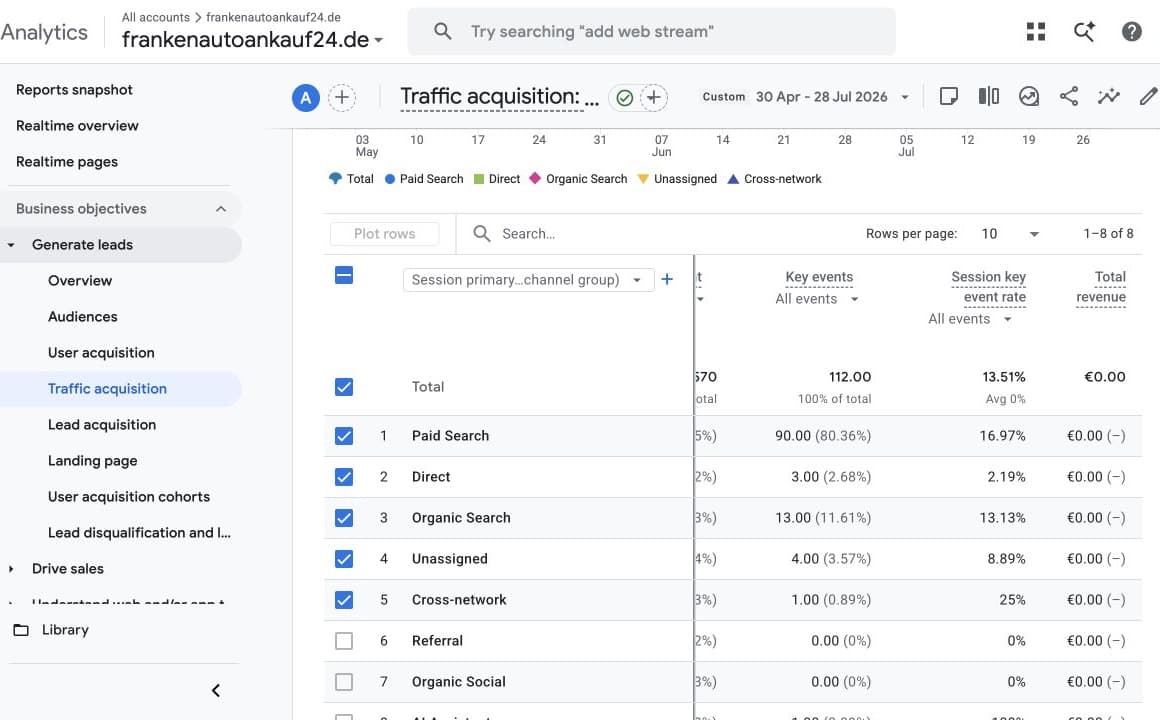Check the Organic Social row checkbox
The height and width of the screenshot is (720, 1160).
point(344,682)
